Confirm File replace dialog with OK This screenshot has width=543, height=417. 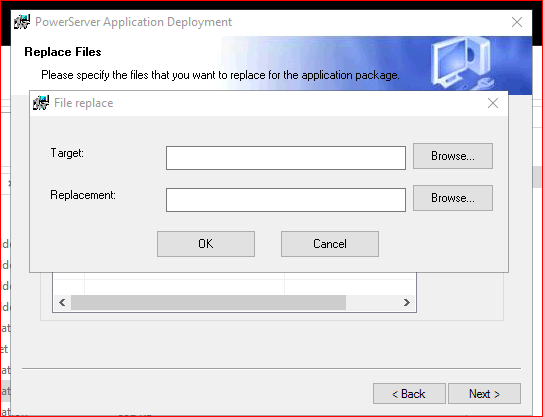coord(206,244)
